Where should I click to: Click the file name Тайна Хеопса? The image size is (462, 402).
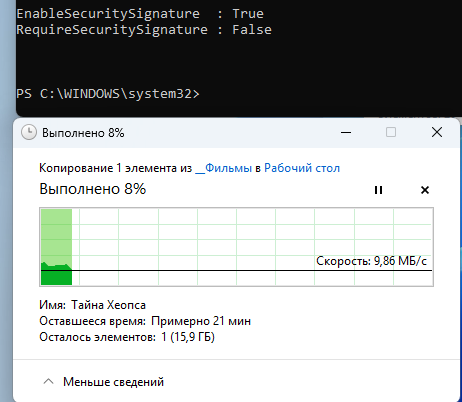(109, 305)
